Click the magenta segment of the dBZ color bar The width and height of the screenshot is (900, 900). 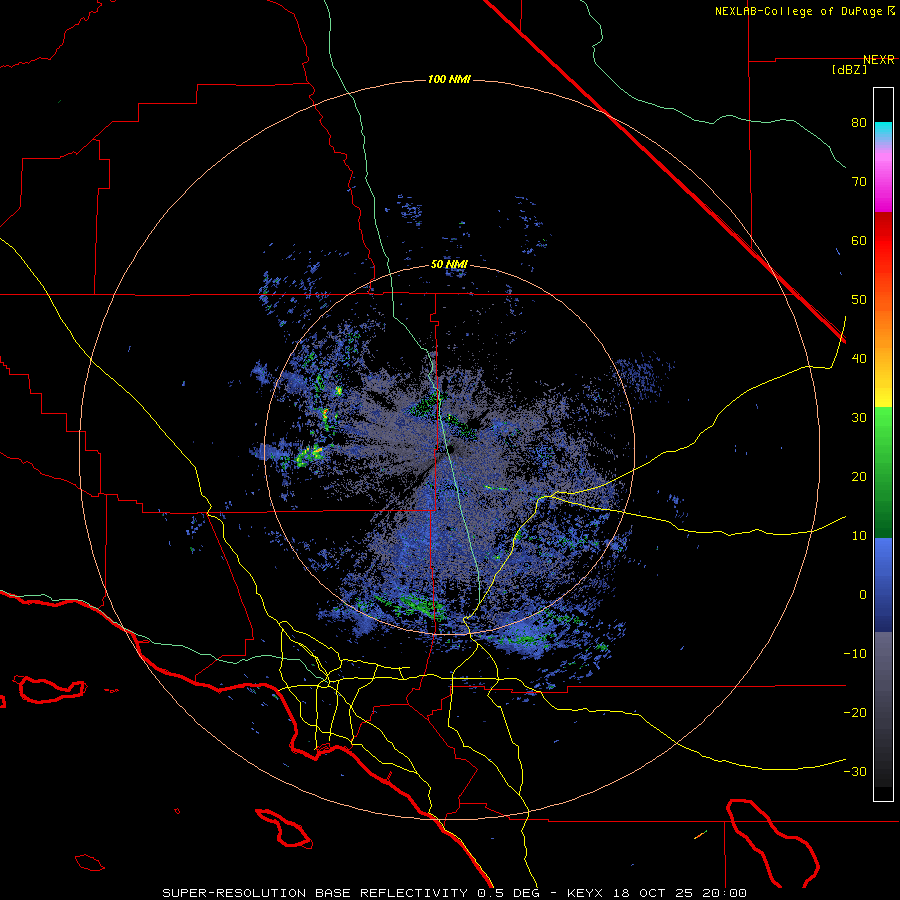(x=883, y=182)
